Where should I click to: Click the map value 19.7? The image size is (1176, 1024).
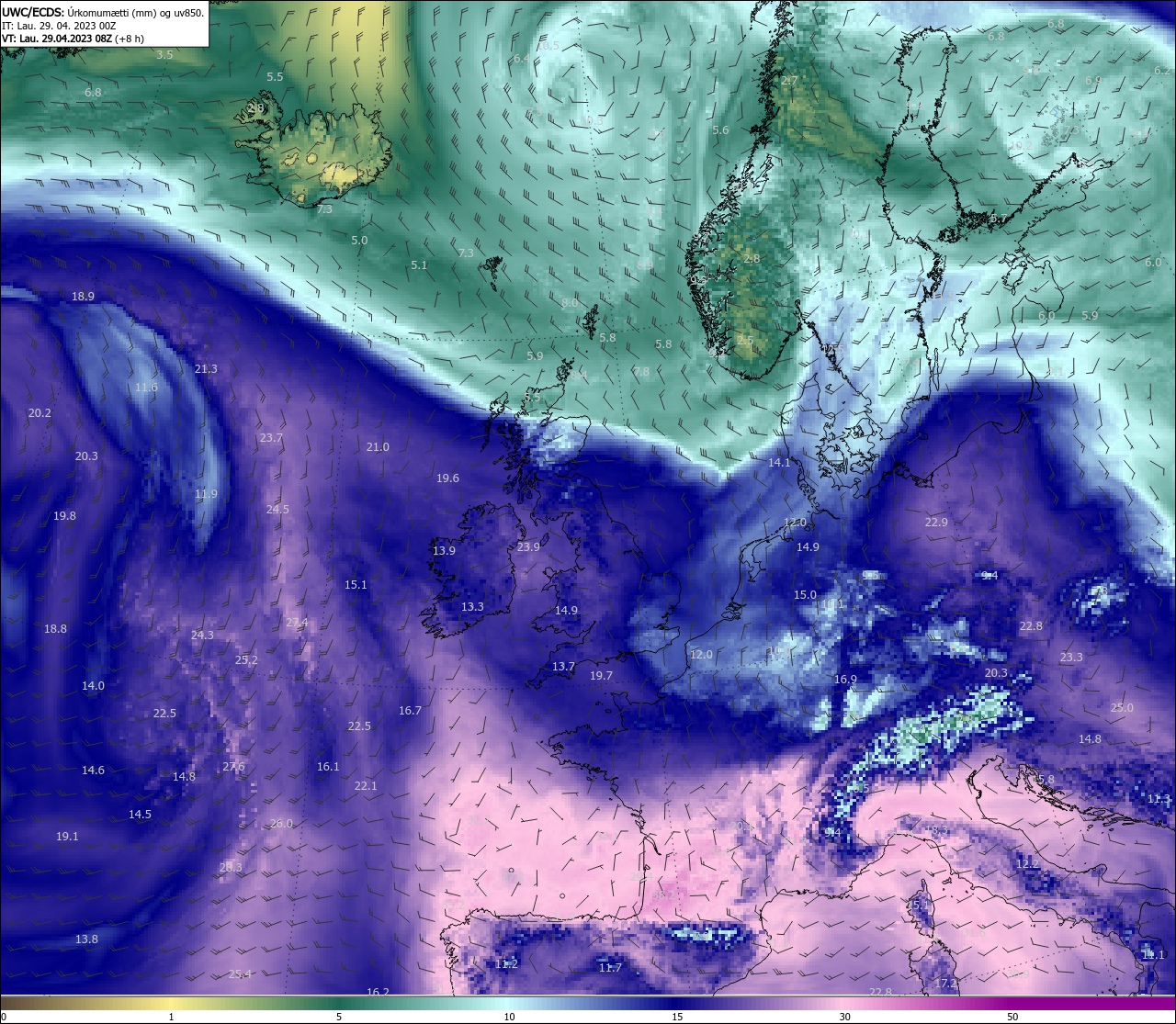pyautogui.click(x=601, y=676)
